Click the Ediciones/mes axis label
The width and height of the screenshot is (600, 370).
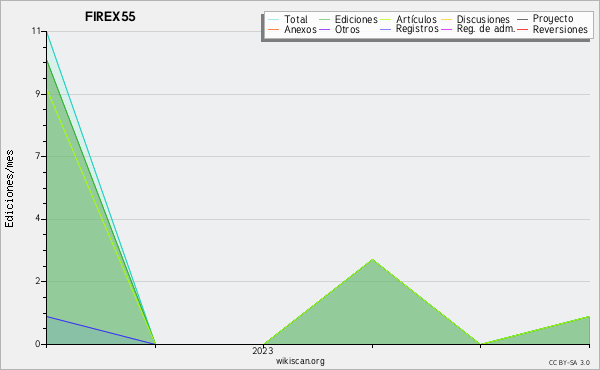click(9, 189)
